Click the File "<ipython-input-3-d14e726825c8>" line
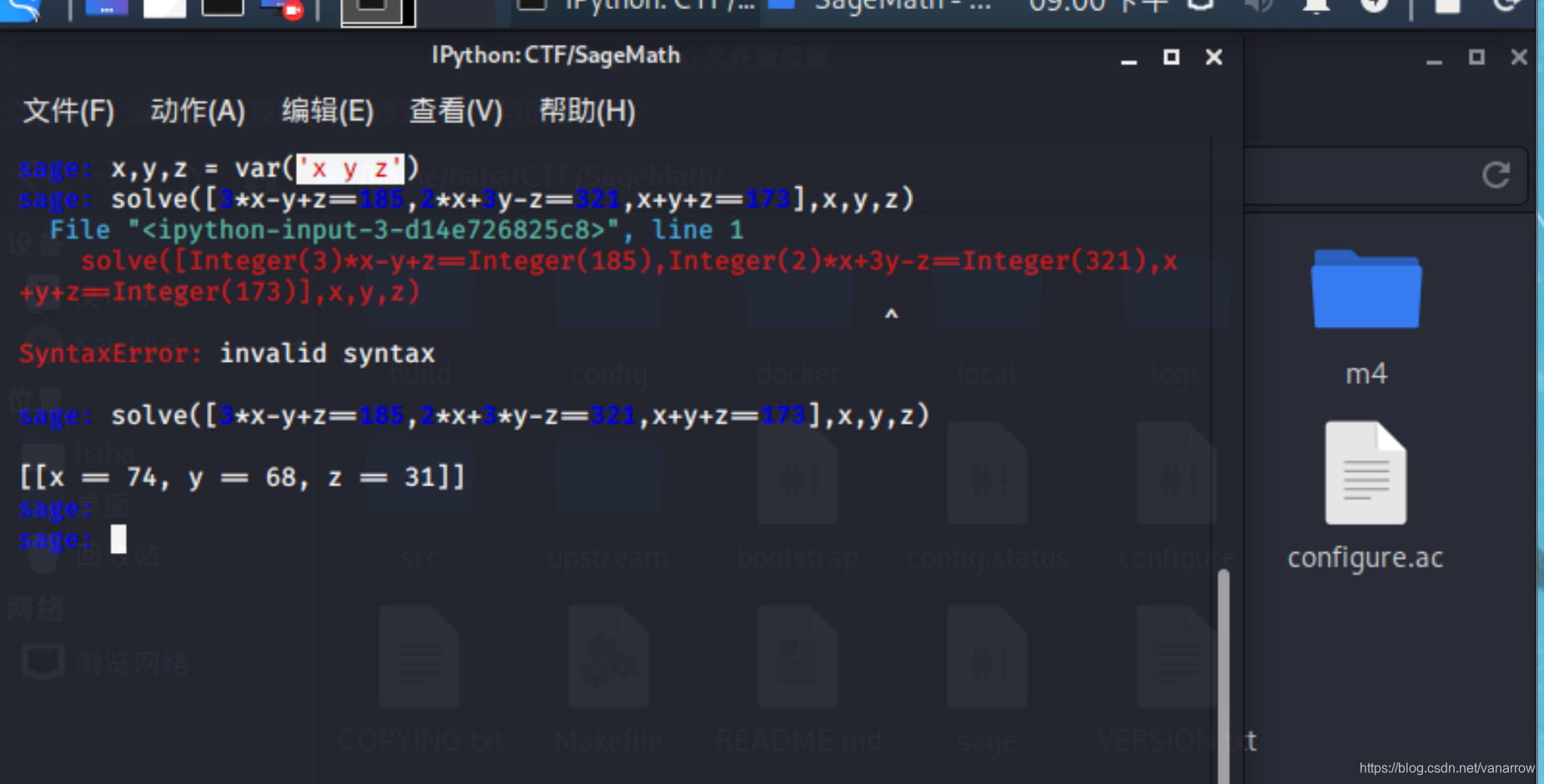1544x784 pixels. pos(396,230)
